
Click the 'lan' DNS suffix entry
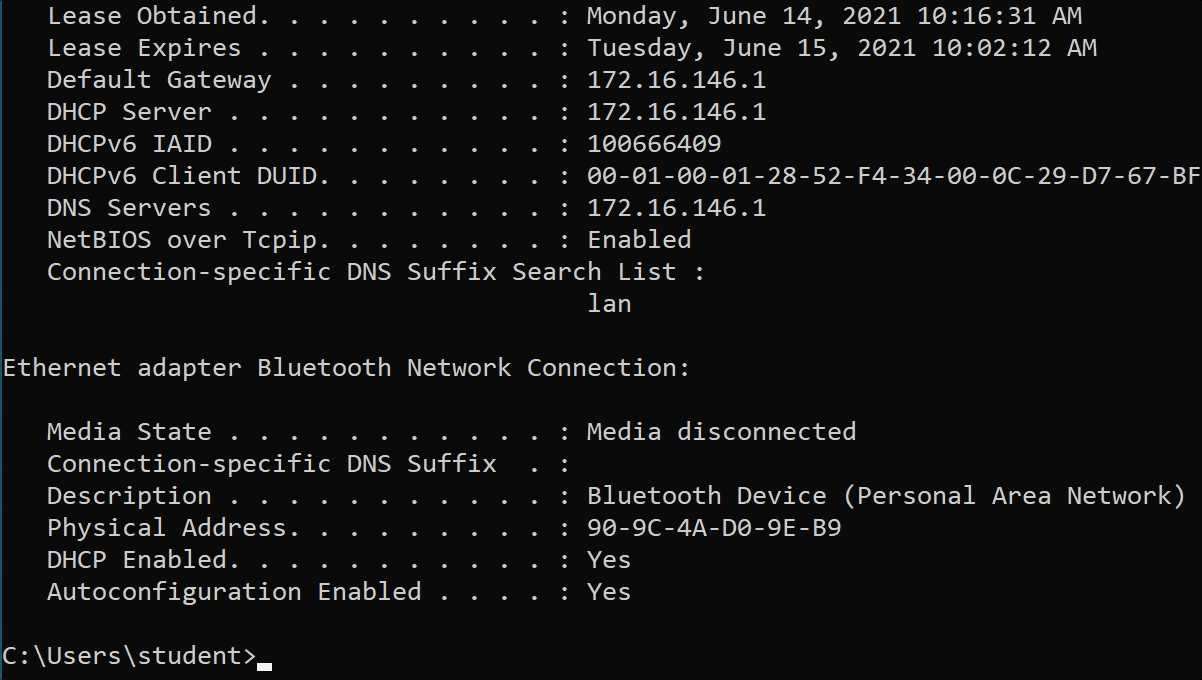coord(609,304)
